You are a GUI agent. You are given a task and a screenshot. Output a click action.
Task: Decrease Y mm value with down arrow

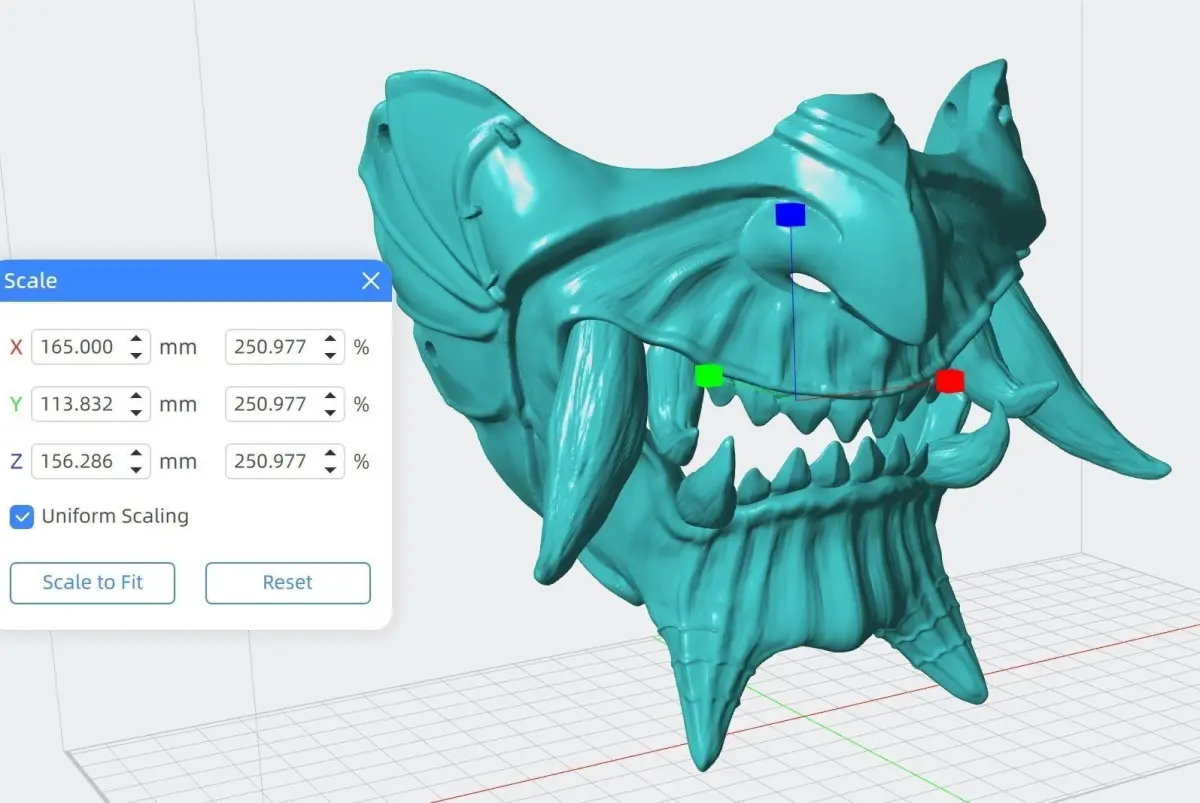pyautogui.click(x=136, y=413)
